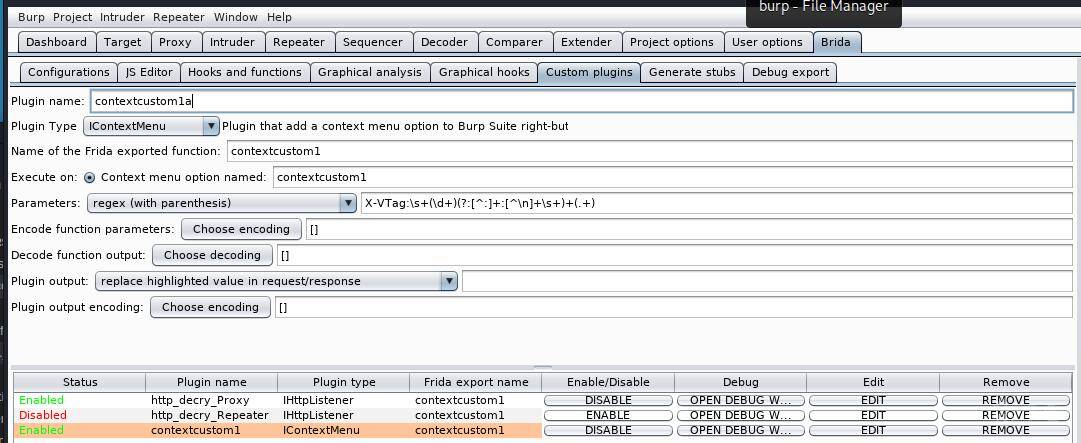
Task: Open the Project menu
Action: (x=74, y=17)
